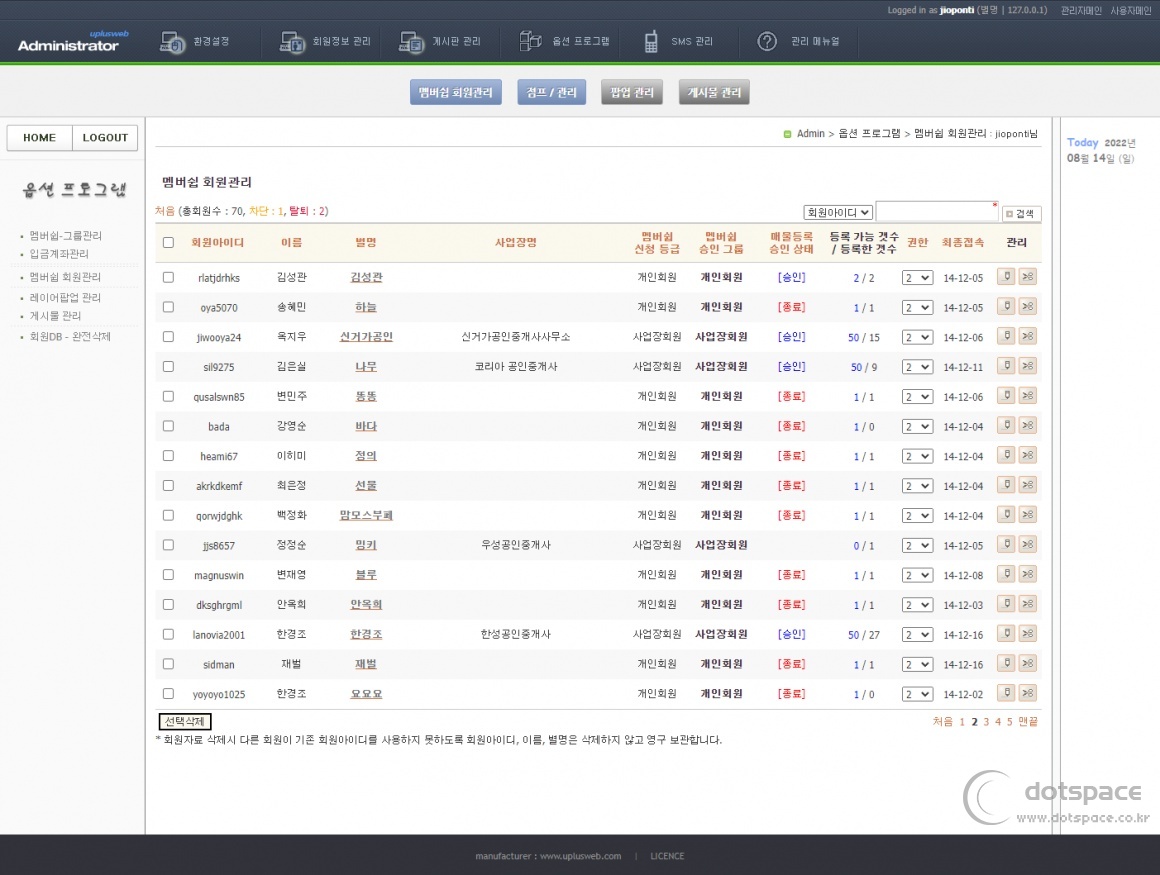Click the scissors delete icon for oya5070
Screen dimensions: 1160x875
tap(1028, 307)
